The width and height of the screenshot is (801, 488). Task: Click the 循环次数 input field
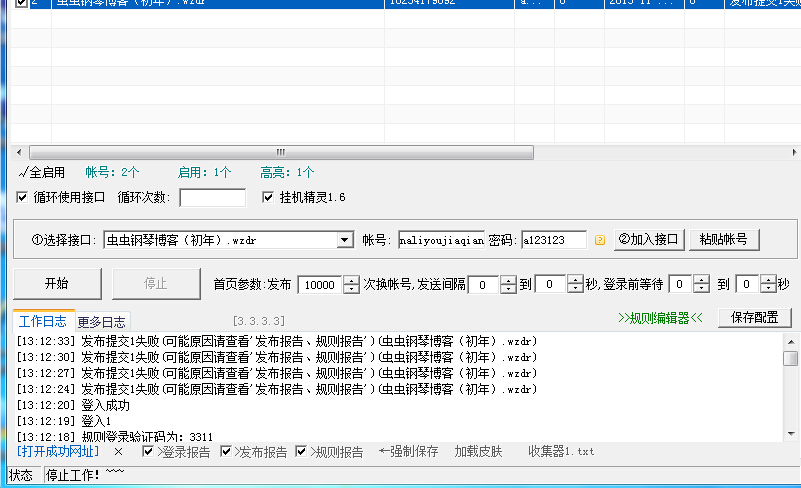[212, 197]
